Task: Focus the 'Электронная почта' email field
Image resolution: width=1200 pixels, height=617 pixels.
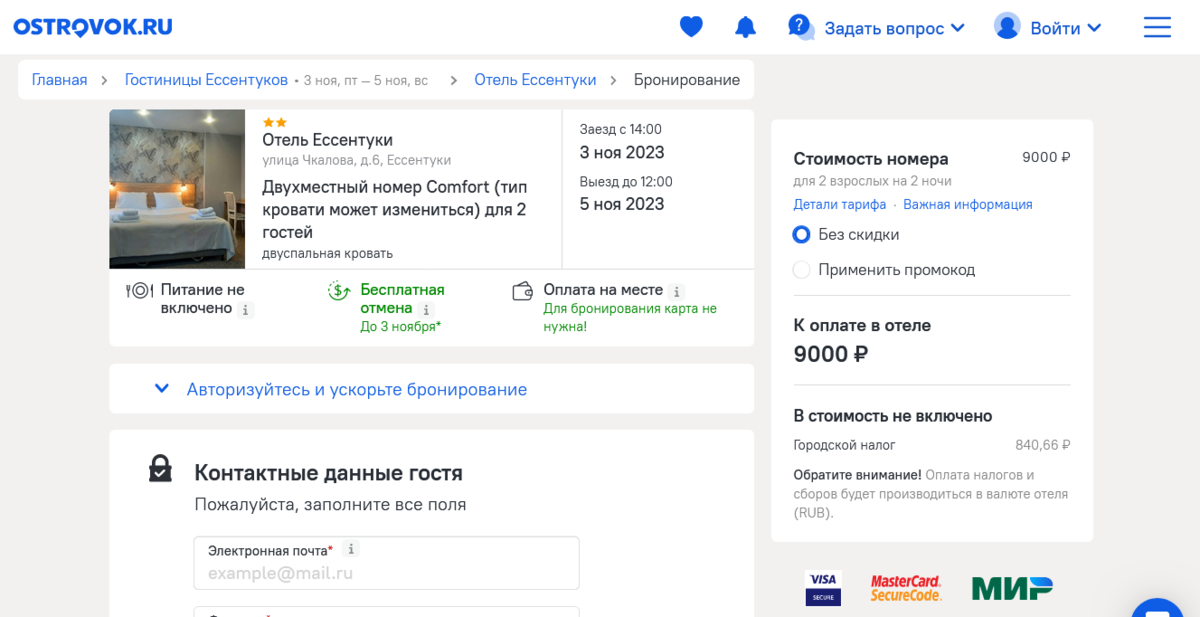Action: pyautogui.click(x=386, y=563)
